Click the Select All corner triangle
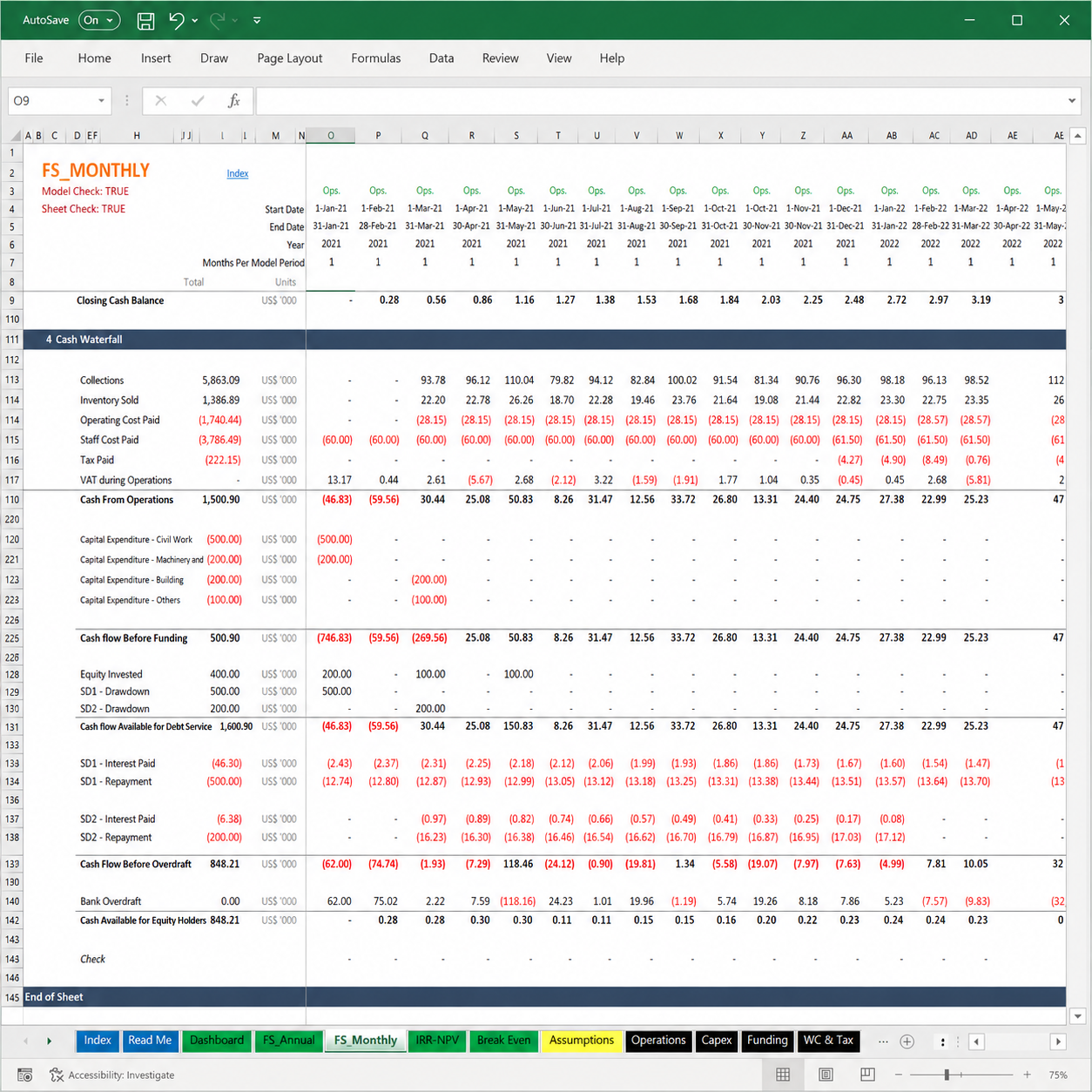Image resolution: width=1092 pixels, height=1092 pixels. coord(15,136)
